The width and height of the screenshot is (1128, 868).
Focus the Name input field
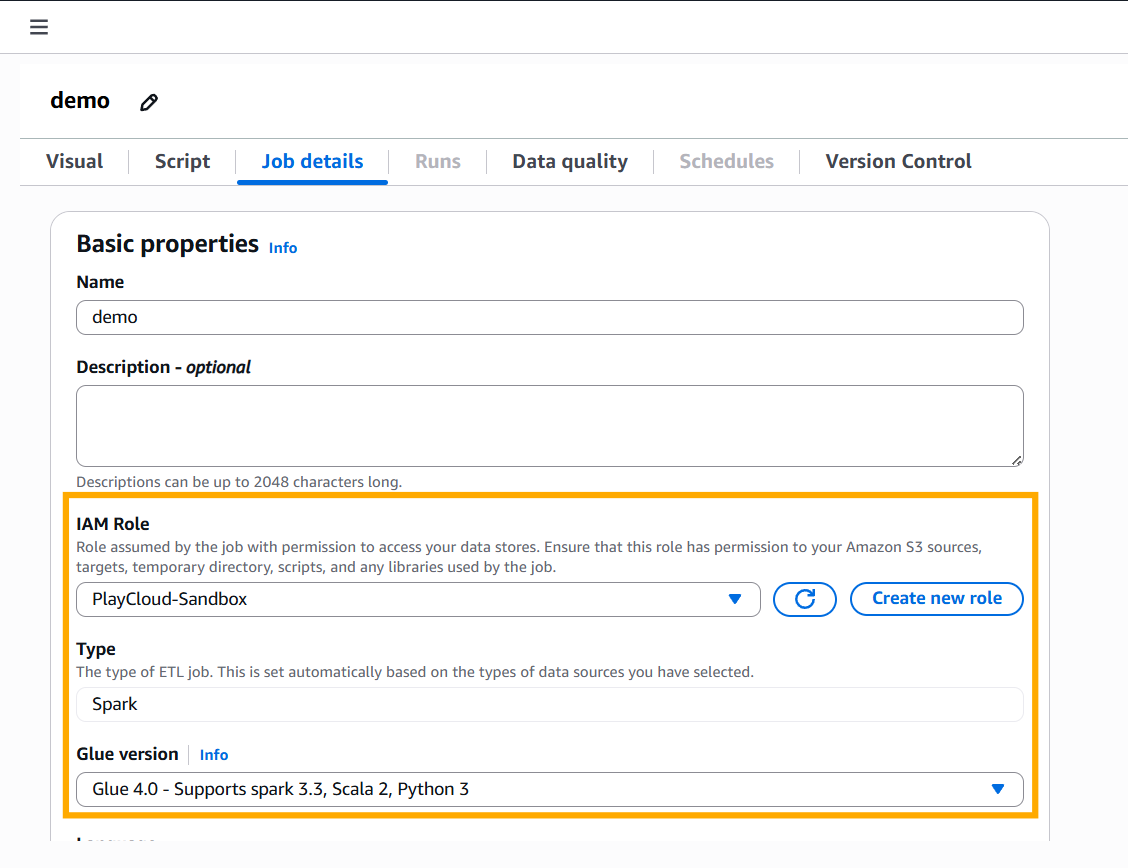point(550,318)
